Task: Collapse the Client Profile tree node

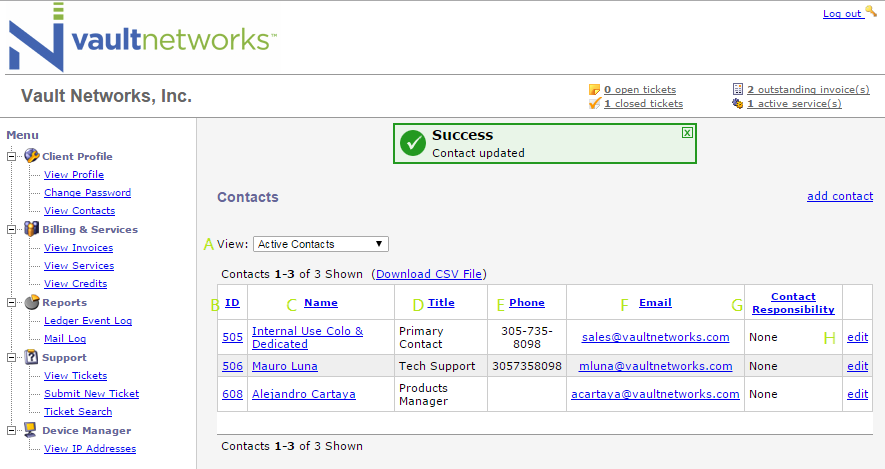Action: [x=11, y=156]
